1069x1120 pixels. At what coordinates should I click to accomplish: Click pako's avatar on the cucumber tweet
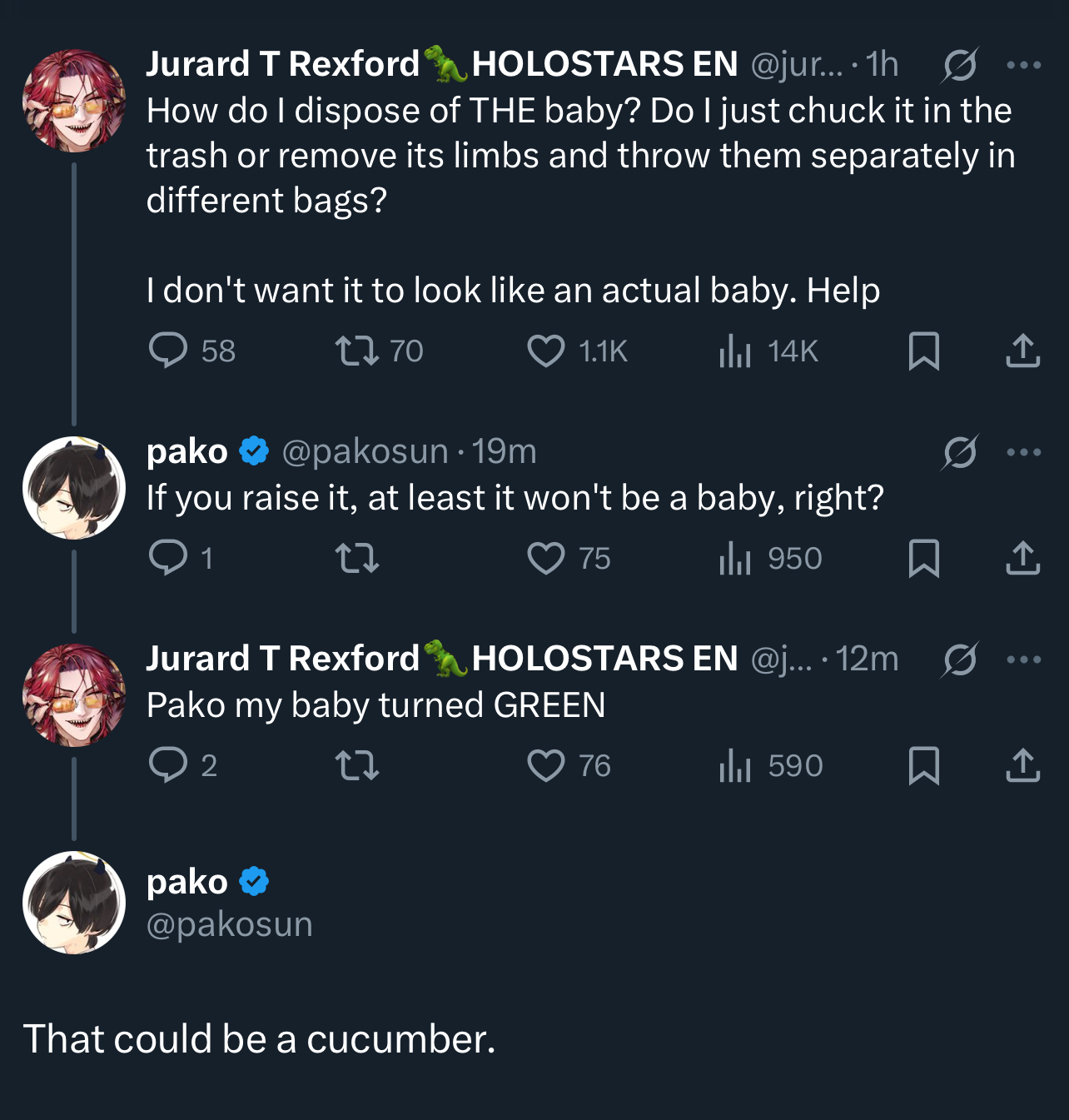(74, 903)
